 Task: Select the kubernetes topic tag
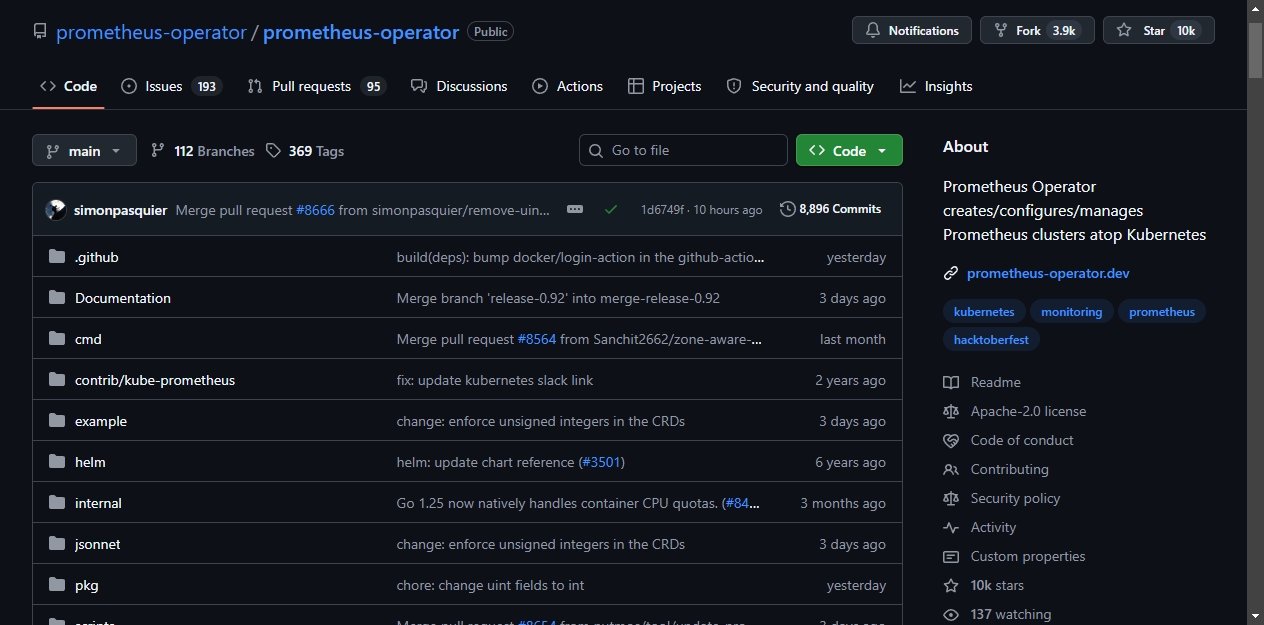(984, 312)
